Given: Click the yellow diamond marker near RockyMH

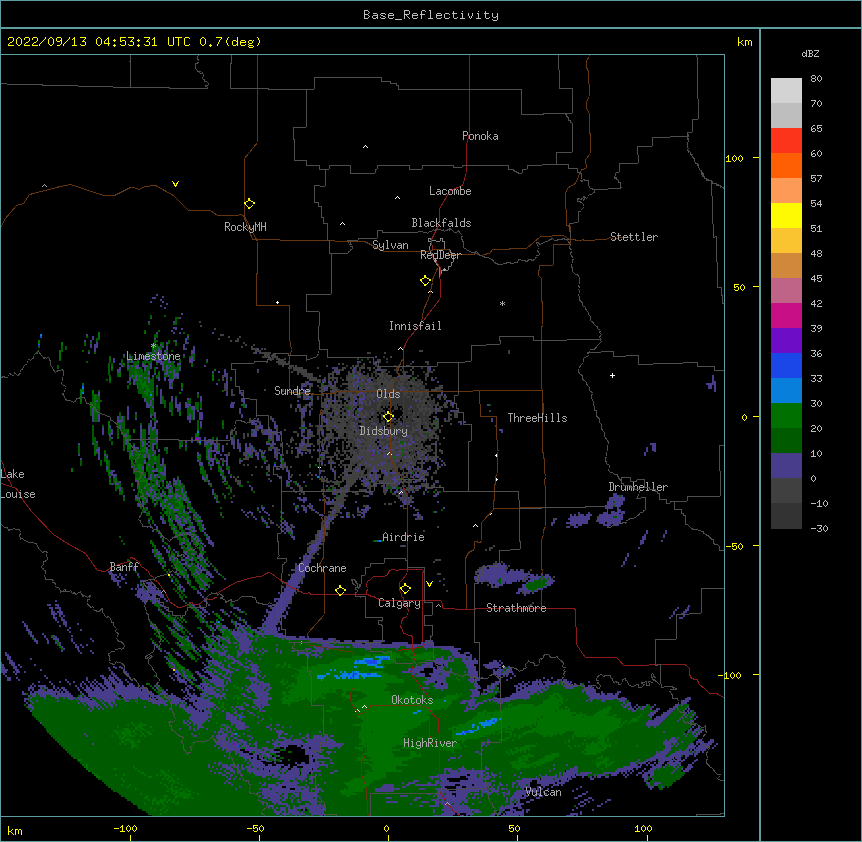Looking at the screenshot, I should coord(250,204).
